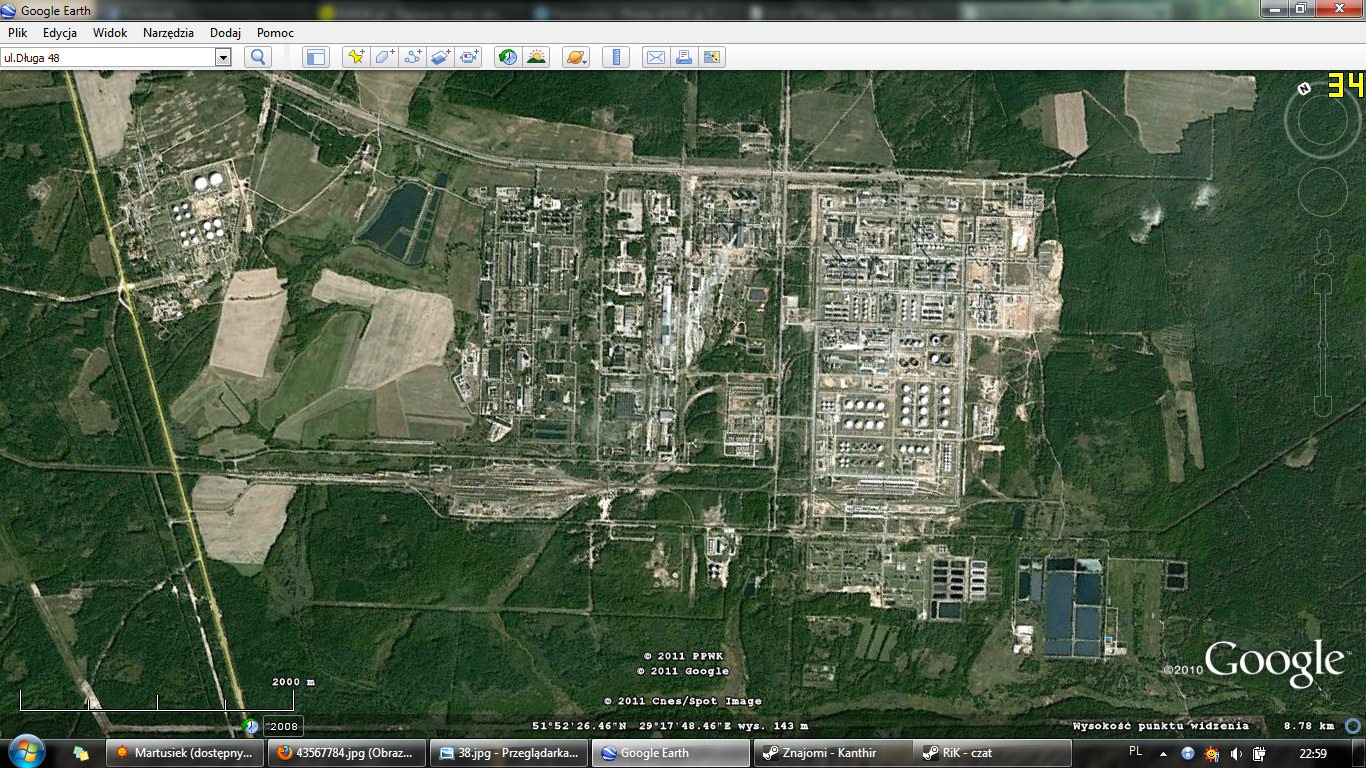Switch to 38.jpg taskbar window

[x=508, y=753]
